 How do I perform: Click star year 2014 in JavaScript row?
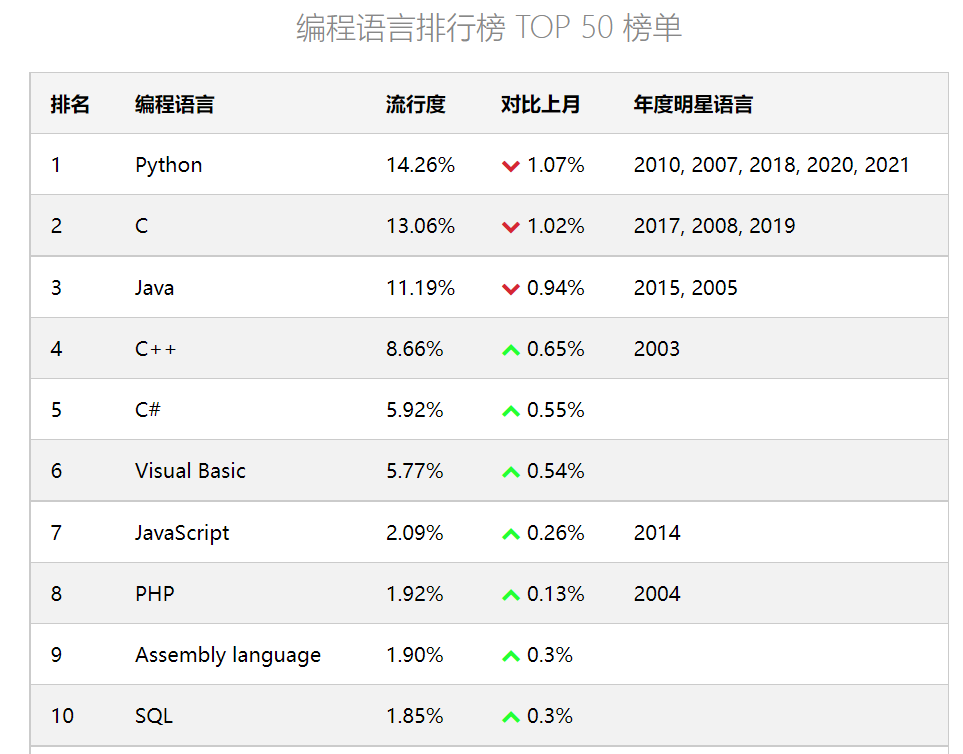657,532
